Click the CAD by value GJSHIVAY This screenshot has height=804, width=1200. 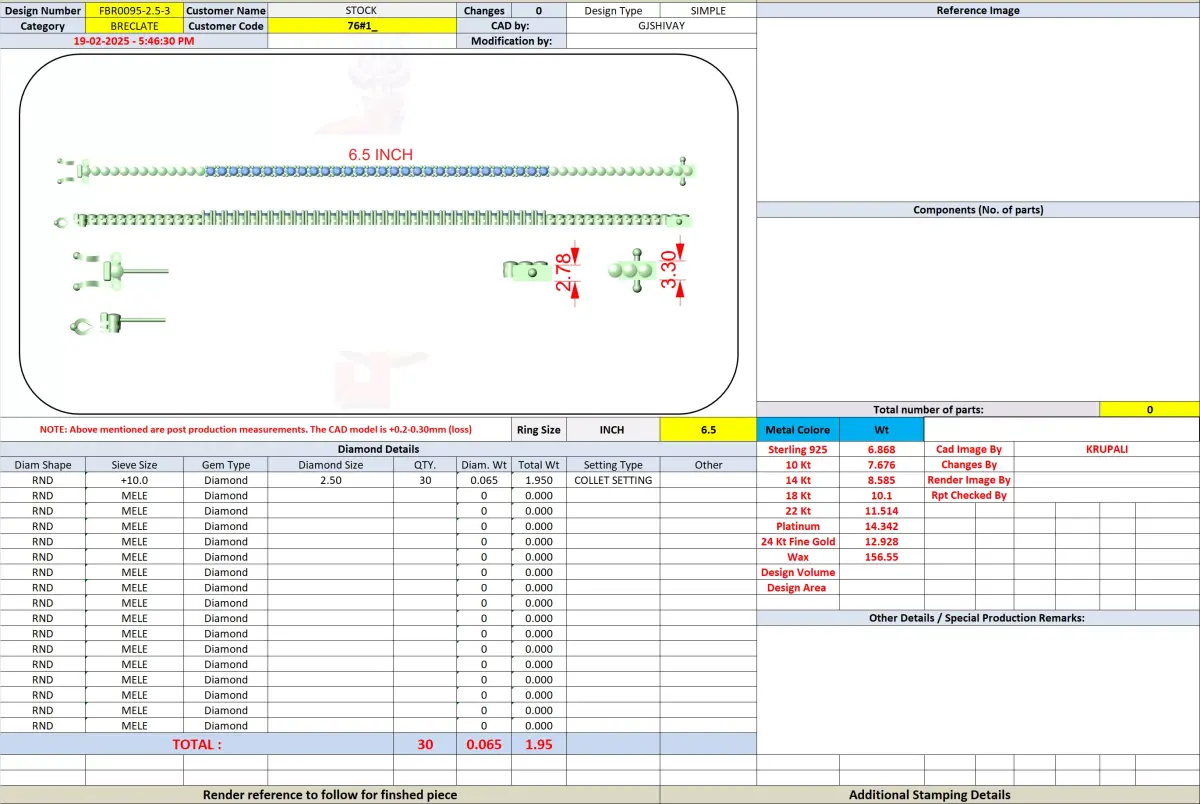coord(661,26)
